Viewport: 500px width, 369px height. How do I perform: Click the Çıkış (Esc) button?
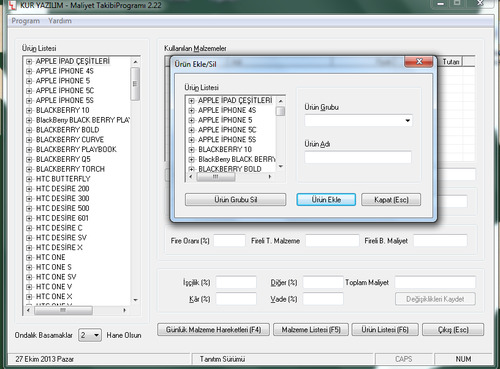[x=453, y=330]
